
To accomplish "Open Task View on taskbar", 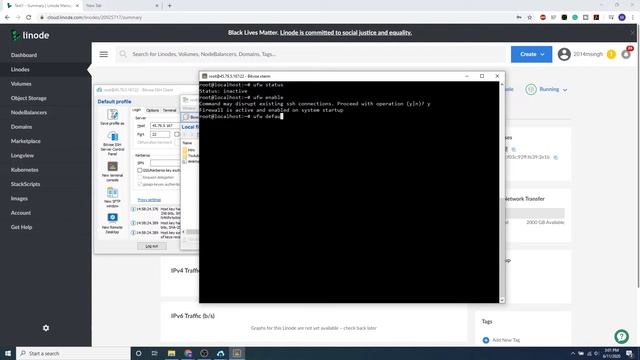I will point(155,353).
